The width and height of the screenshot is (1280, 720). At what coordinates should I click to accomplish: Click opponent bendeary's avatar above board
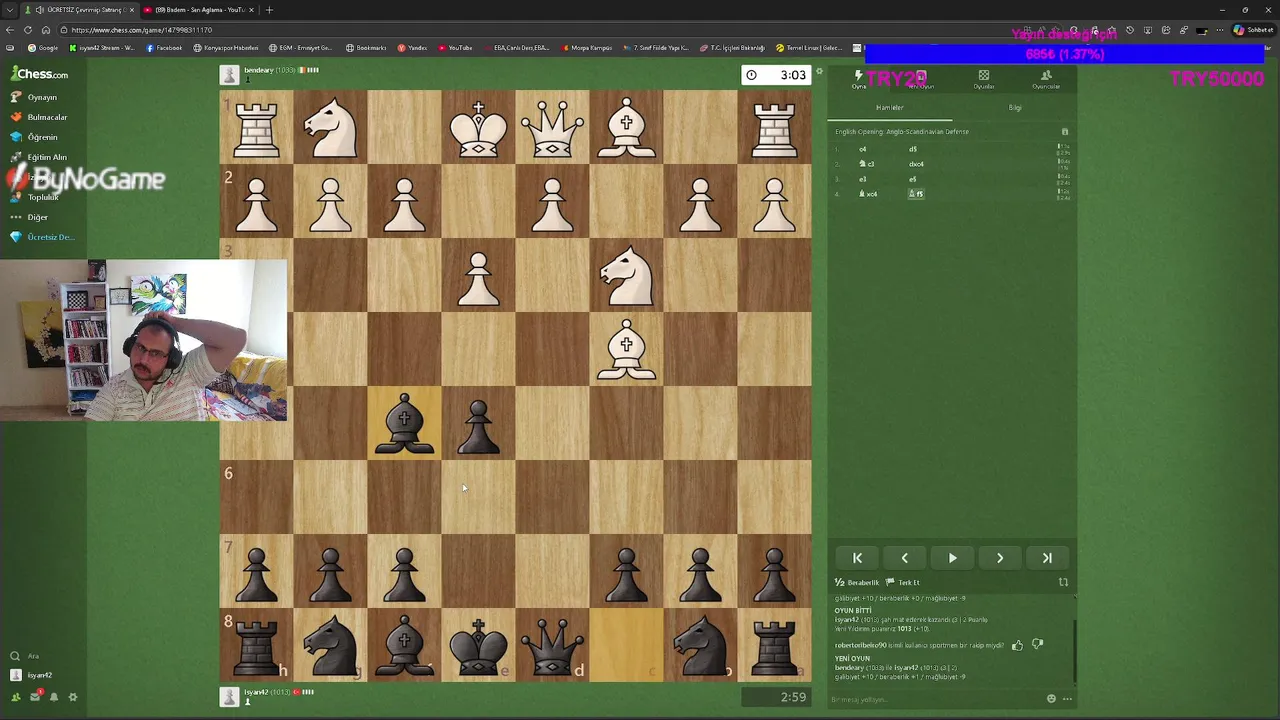(229, 75)
